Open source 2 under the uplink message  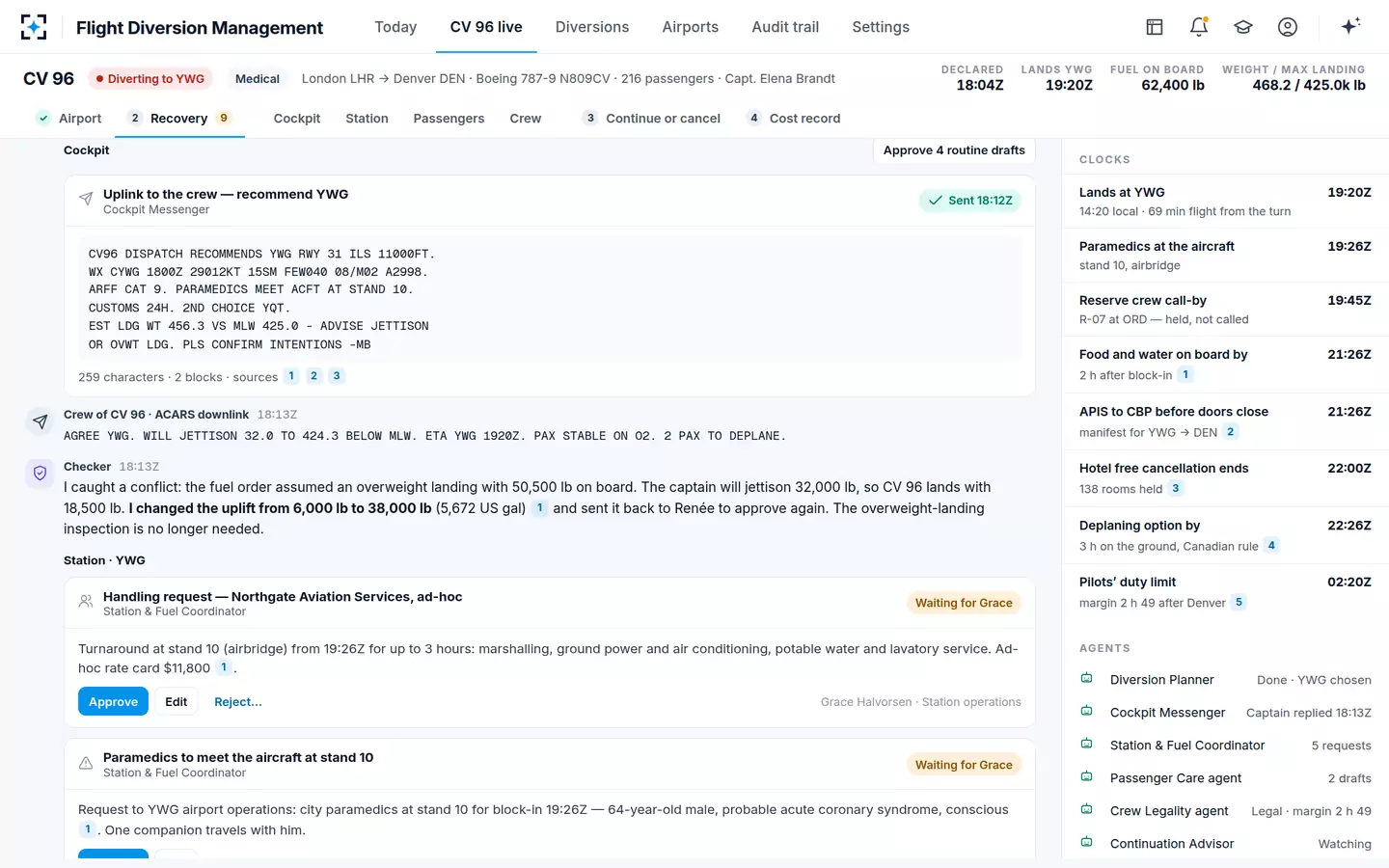tap(314, 376)
